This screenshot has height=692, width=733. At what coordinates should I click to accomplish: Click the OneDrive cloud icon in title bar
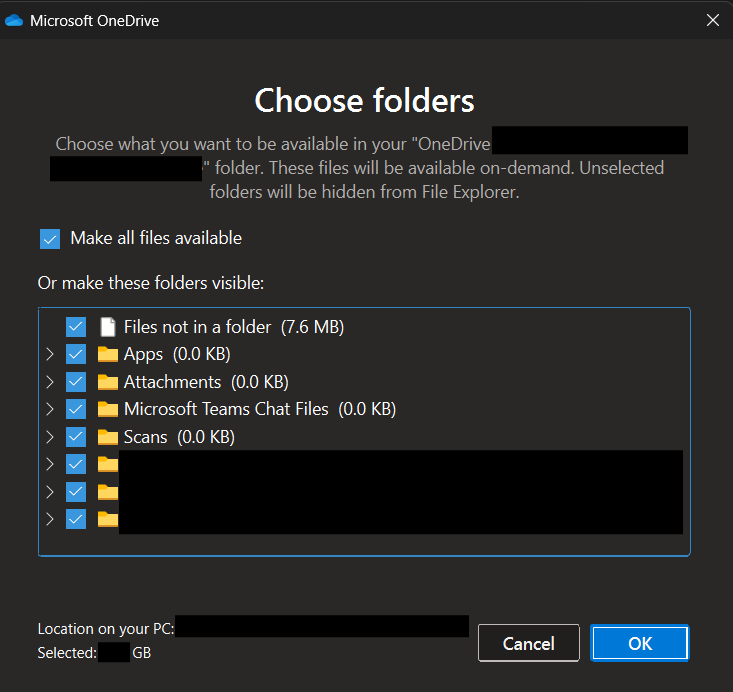(x=14, y=21)
